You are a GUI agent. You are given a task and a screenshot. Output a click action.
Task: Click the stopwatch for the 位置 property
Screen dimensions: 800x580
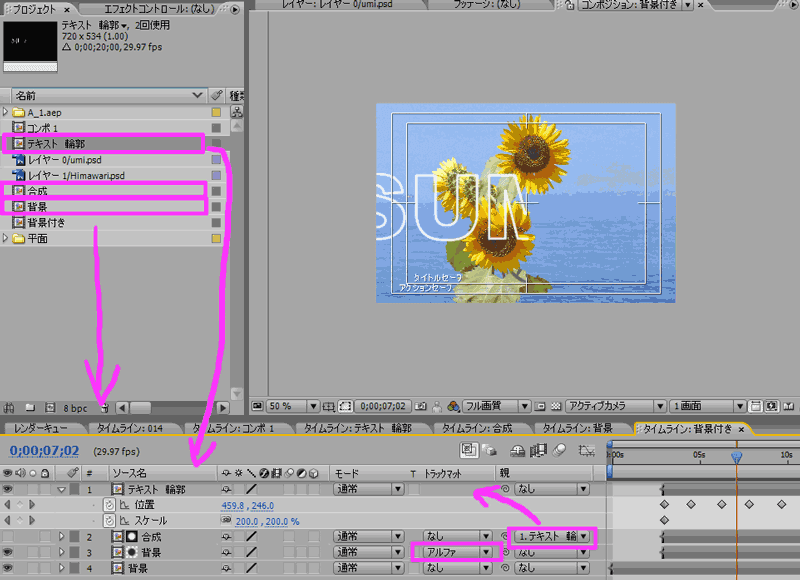pyautogui.click(x=110, y=503)
